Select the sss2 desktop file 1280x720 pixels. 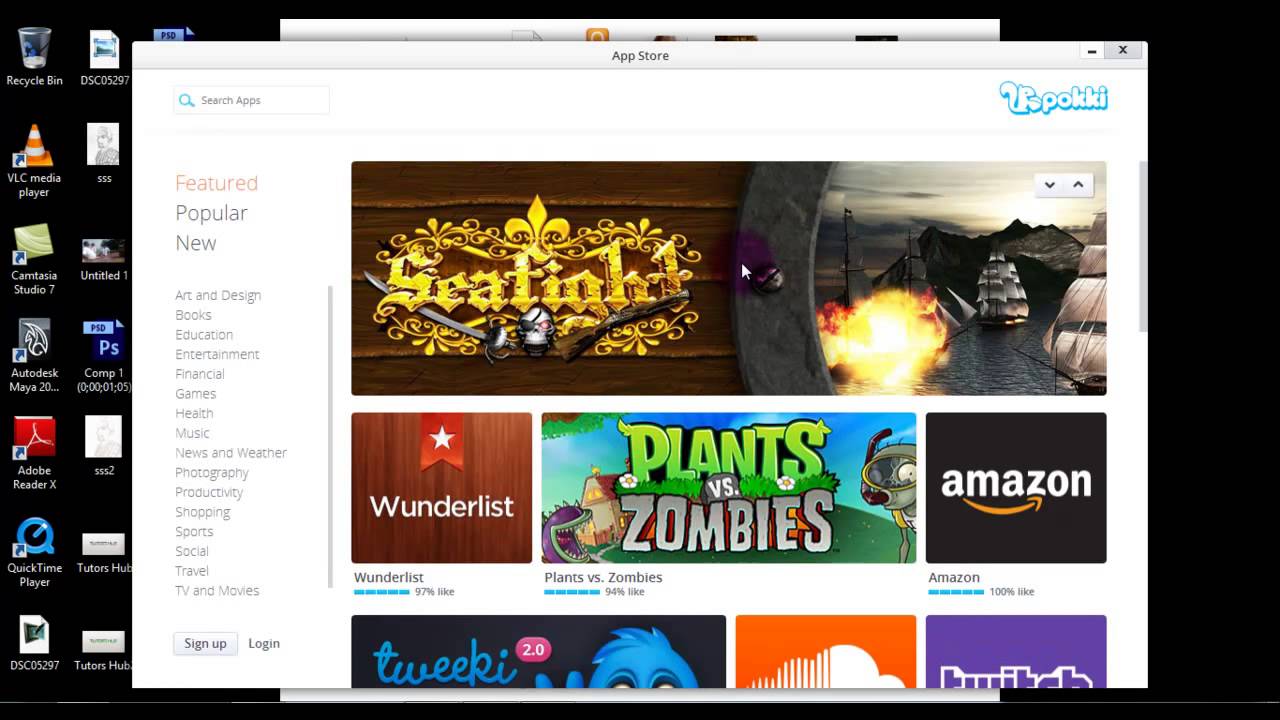pyautogui.click(x=104, y=446)
